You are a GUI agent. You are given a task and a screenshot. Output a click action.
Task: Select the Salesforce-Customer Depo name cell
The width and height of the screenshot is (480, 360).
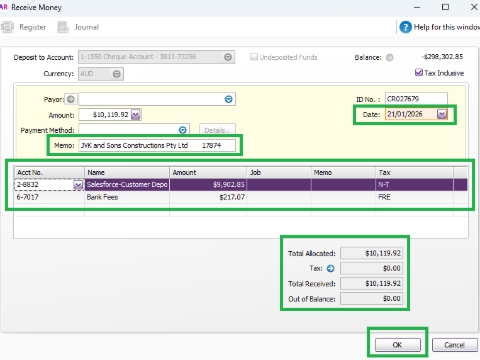click(127, 185)
